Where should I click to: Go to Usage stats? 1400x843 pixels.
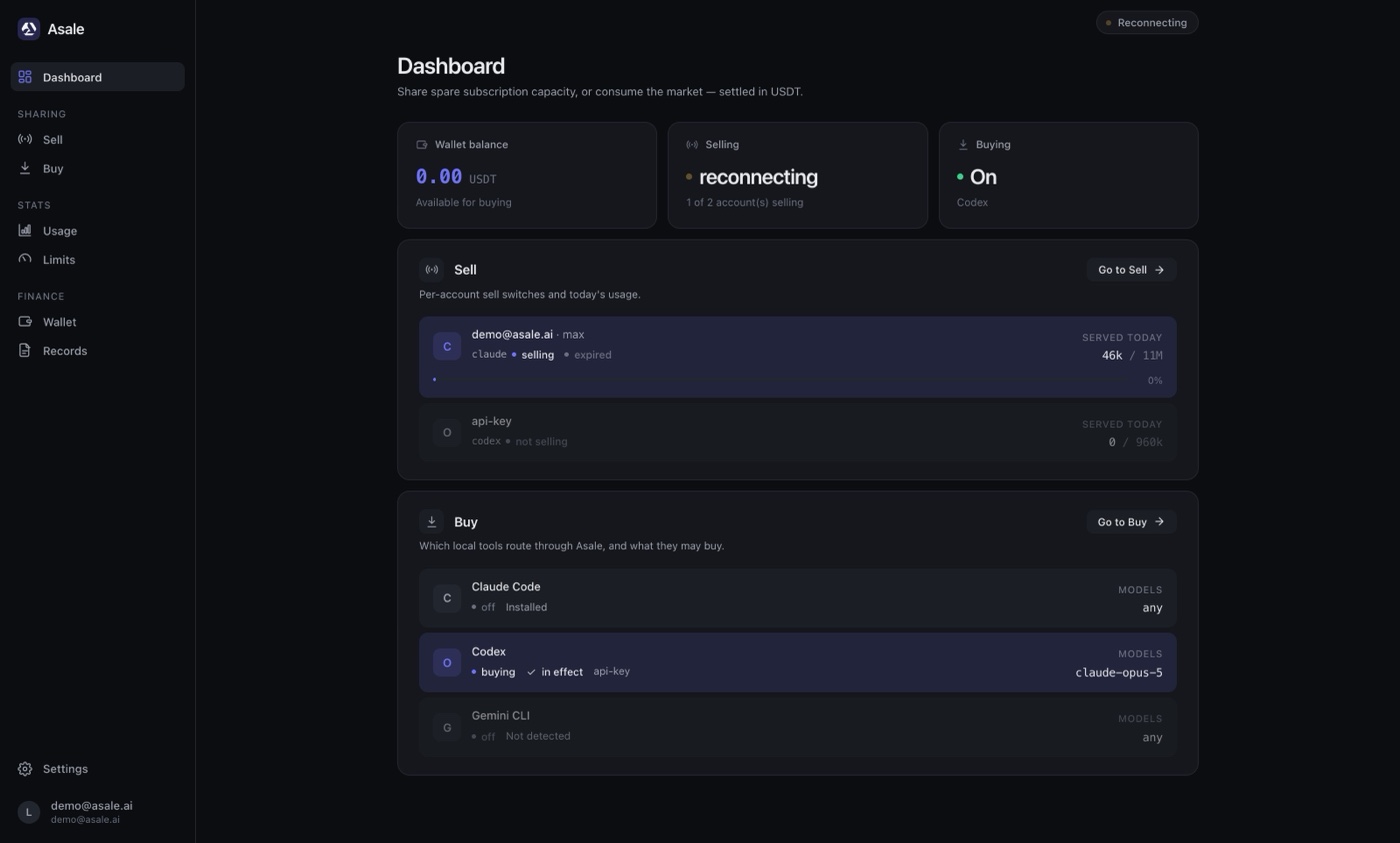point(97,231)
